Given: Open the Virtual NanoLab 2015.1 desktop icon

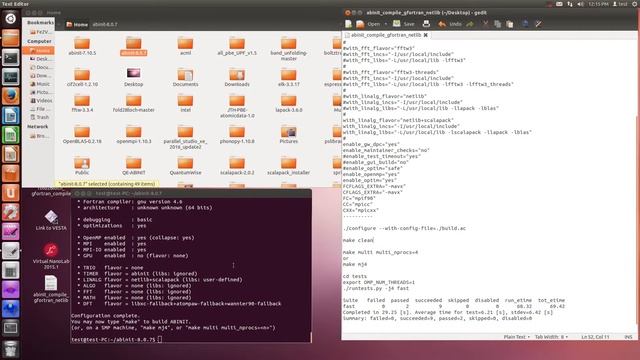Looking at the screenshot, I should [51, 256].
